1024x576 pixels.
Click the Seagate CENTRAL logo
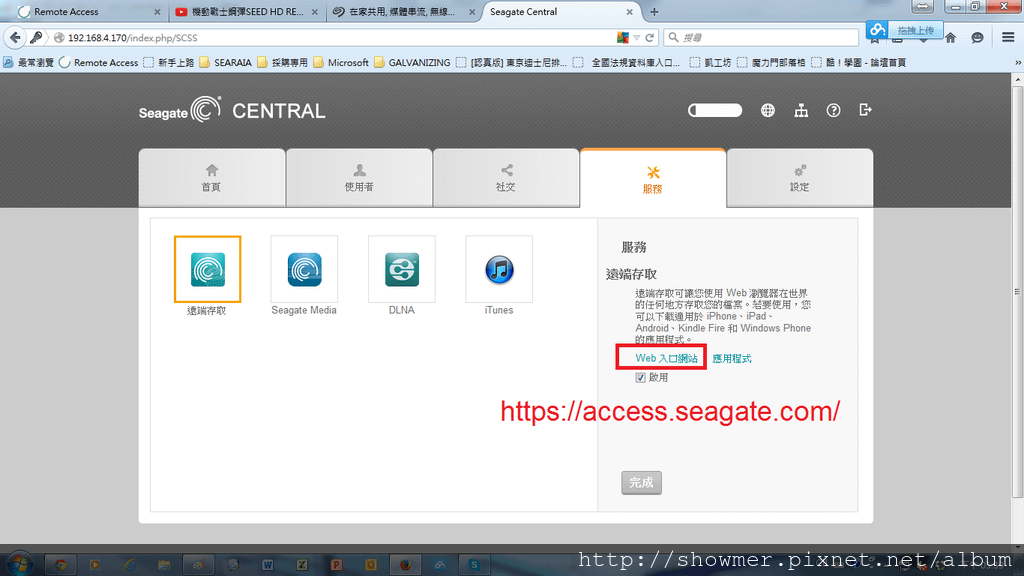click(232, 110)
